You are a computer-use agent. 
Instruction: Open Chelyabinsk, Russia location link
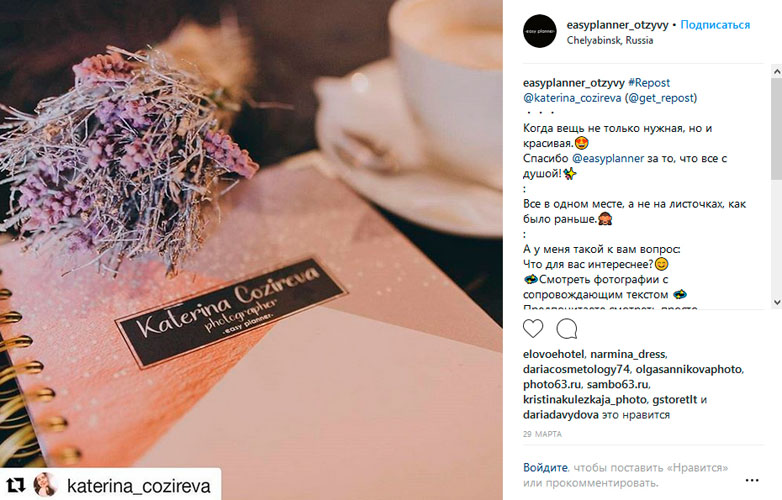pyautogui.click(x=609, y=40)
